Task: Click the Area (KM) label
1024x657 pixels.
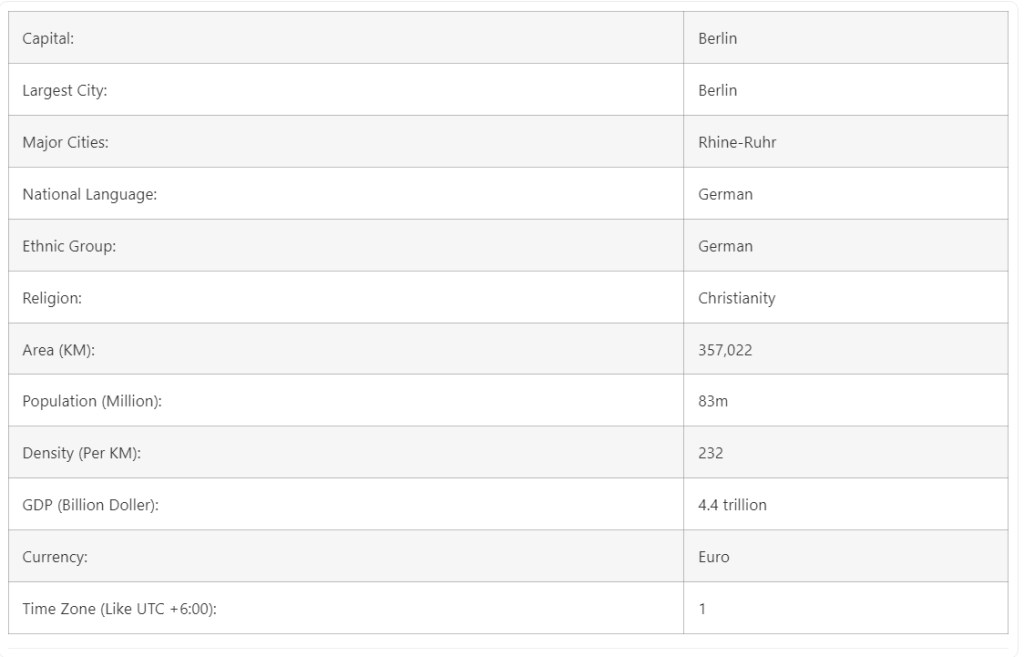Action: [59, 349]
